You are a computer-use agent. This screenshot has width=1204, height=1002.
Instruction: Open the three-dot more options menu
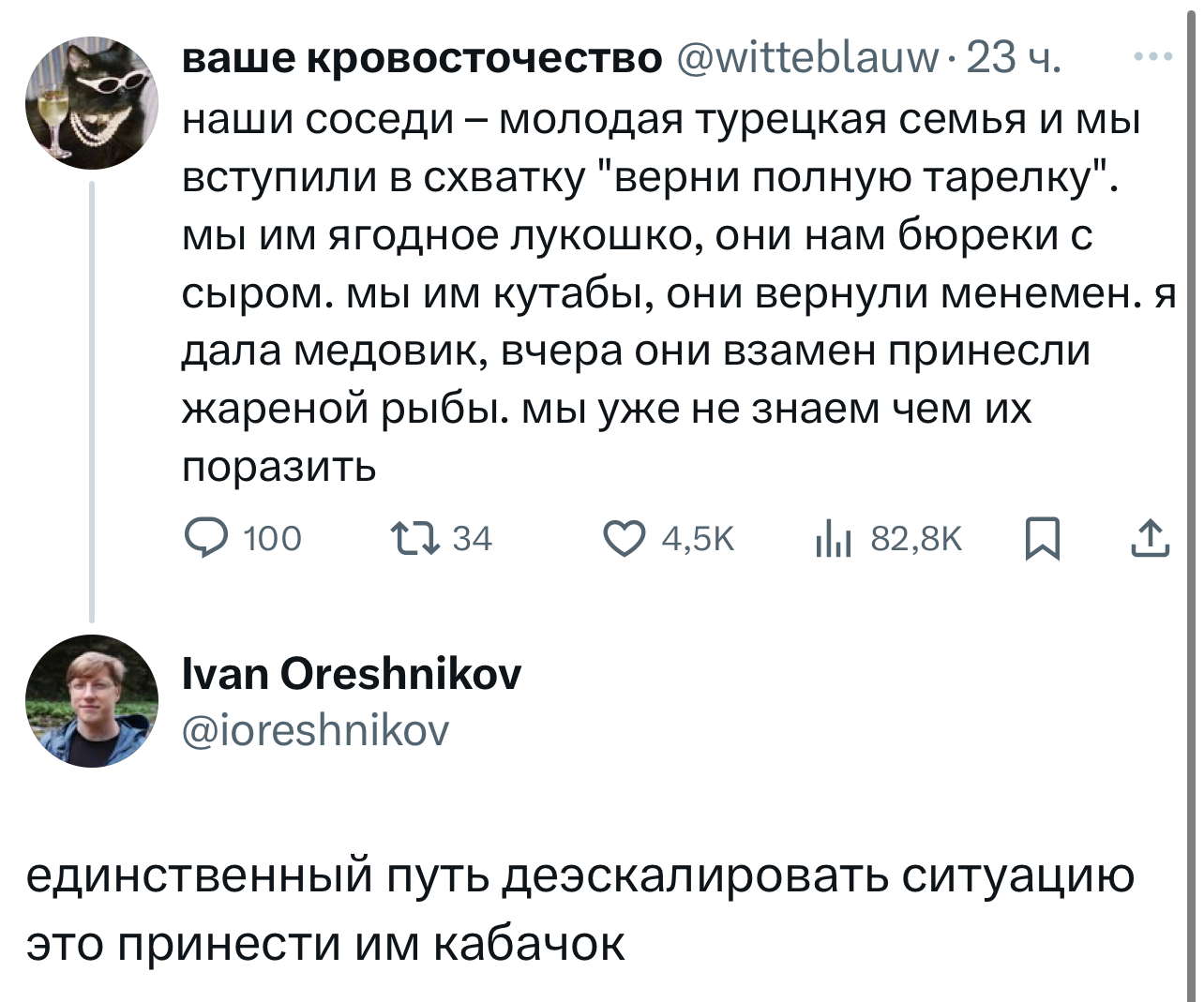point(1152,57)
